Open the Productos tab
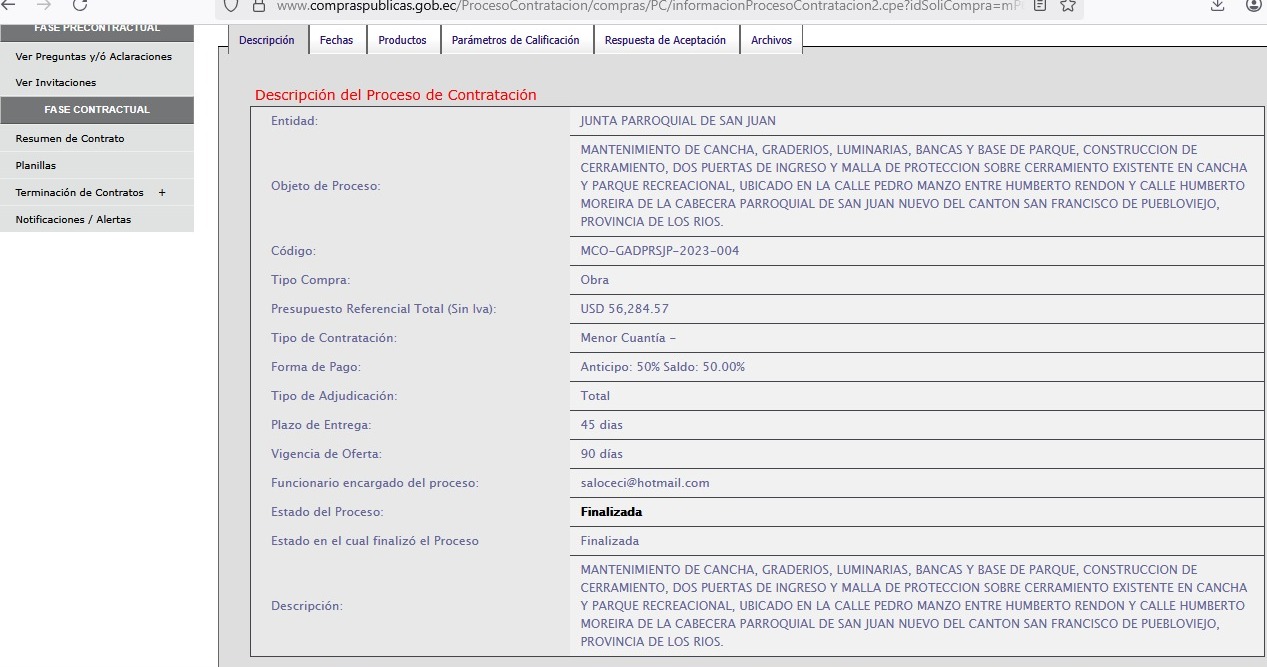This screenshot has width=1267, height=667. 402,40
